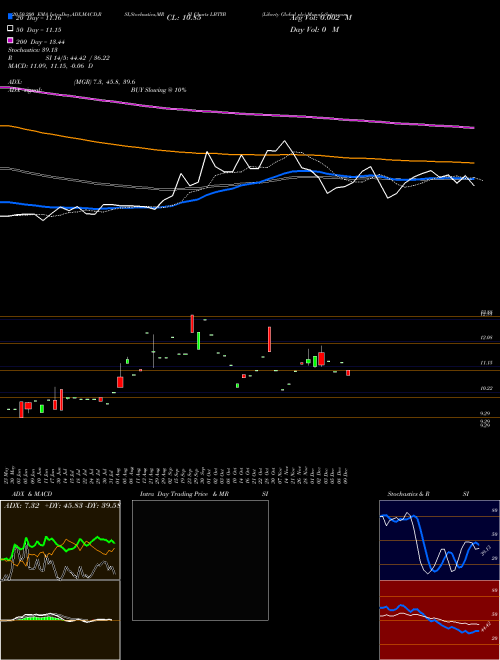Click the 'ADX & MACD' panel title
Viewport: 500px width, 660px height.
[x=32, y=494]
